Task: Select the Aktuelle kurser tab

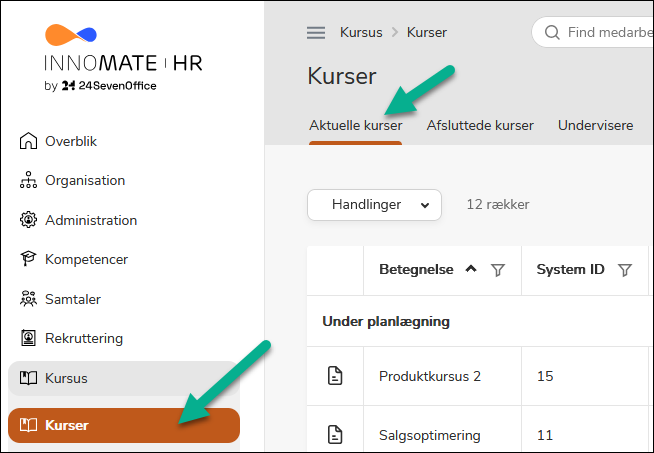Action: tap(355, 126)
